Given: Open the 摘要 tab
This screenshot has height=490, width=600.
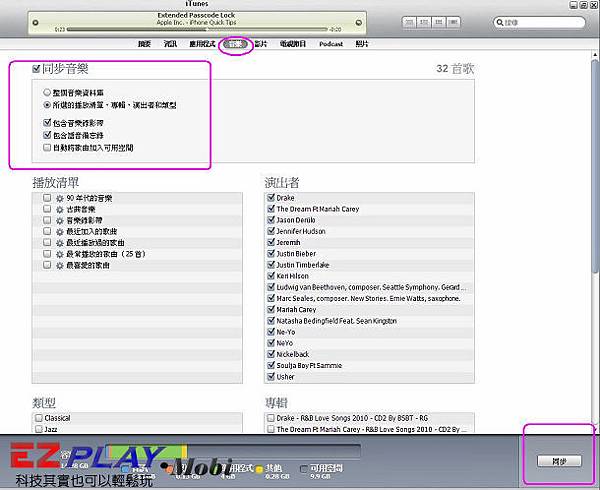Looking at the screenshot, I should coord(144,44).
